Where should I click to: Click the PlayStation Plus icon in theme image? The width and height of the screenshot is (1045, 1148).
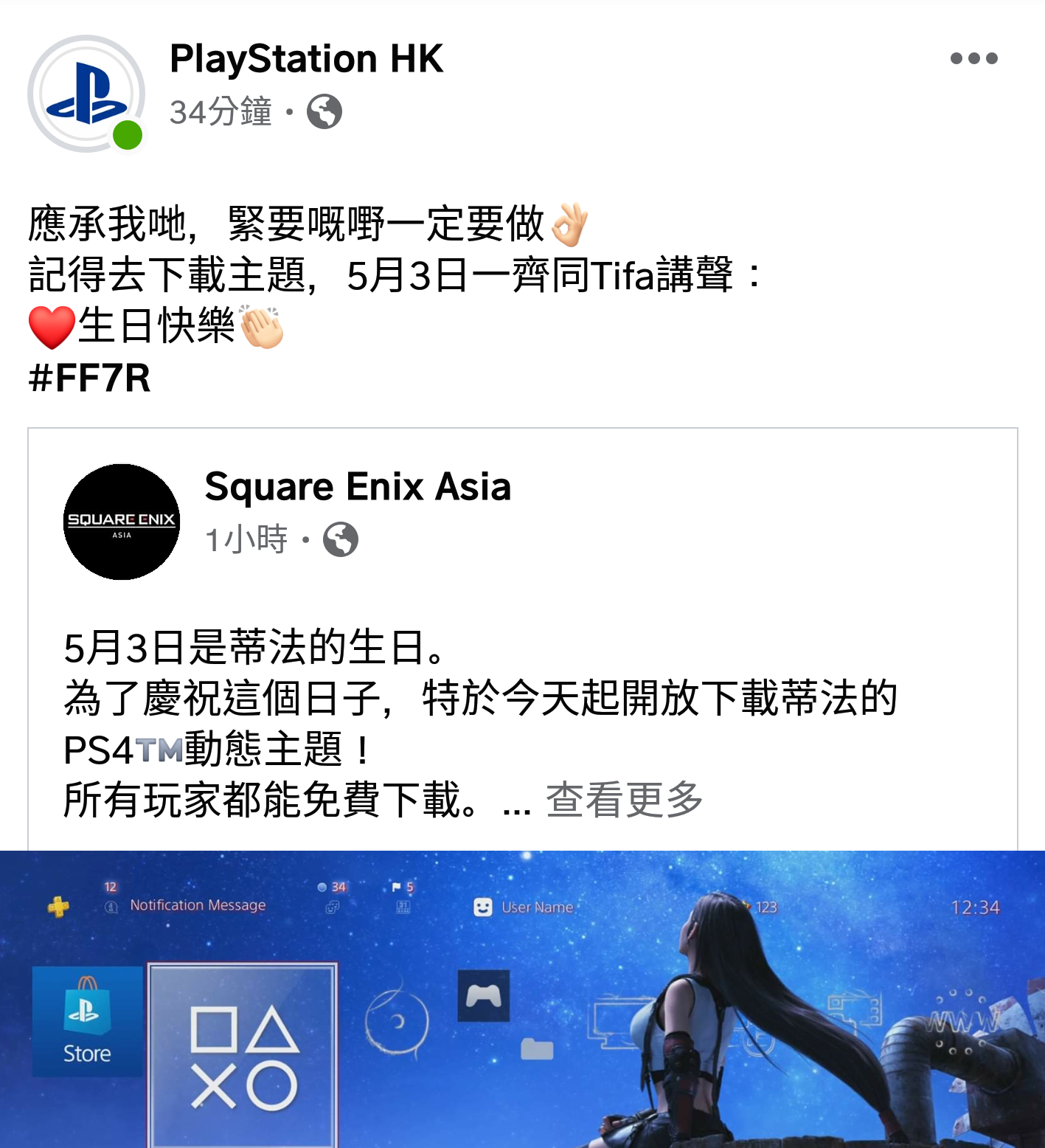(59, 907)
